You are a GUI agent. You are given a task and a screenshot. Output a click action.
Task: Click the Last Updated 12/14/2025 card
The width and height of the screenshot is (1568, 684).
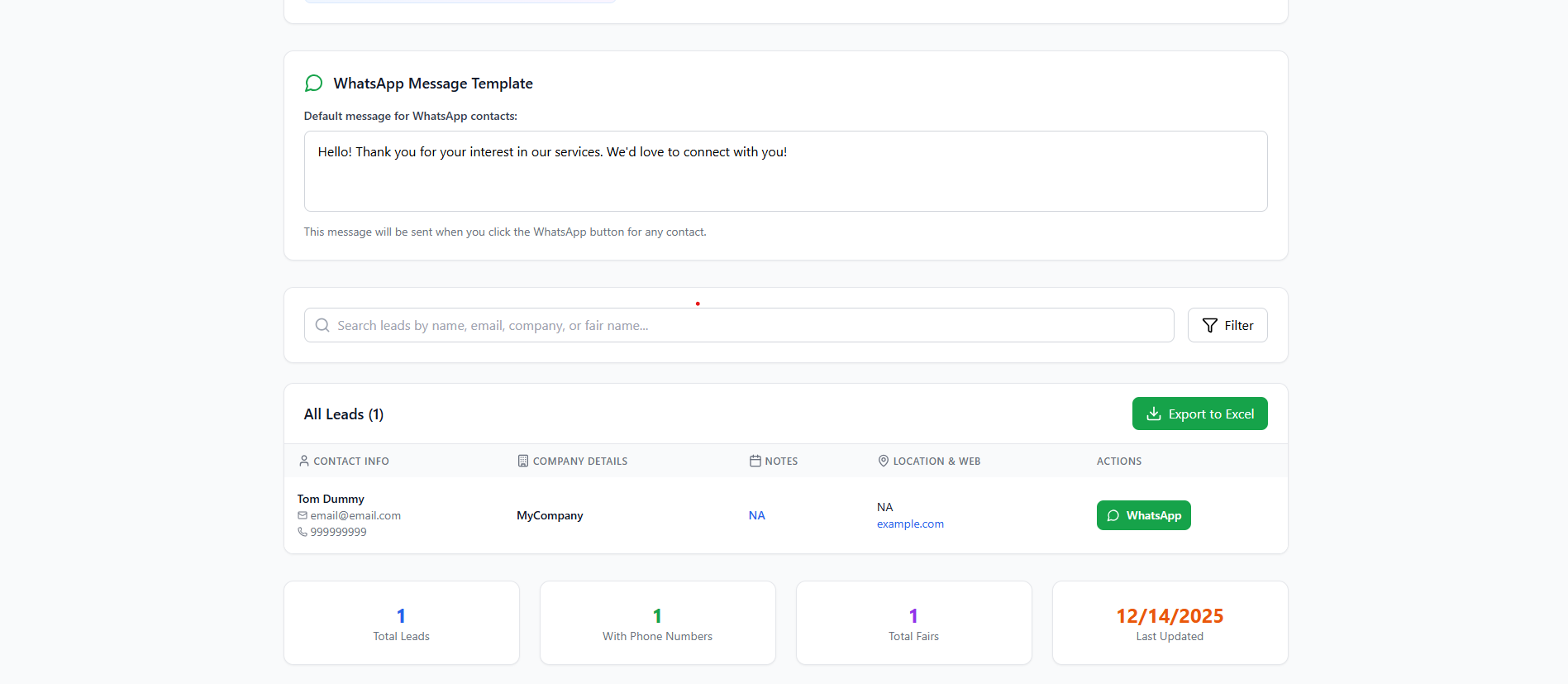point(1170,623)
